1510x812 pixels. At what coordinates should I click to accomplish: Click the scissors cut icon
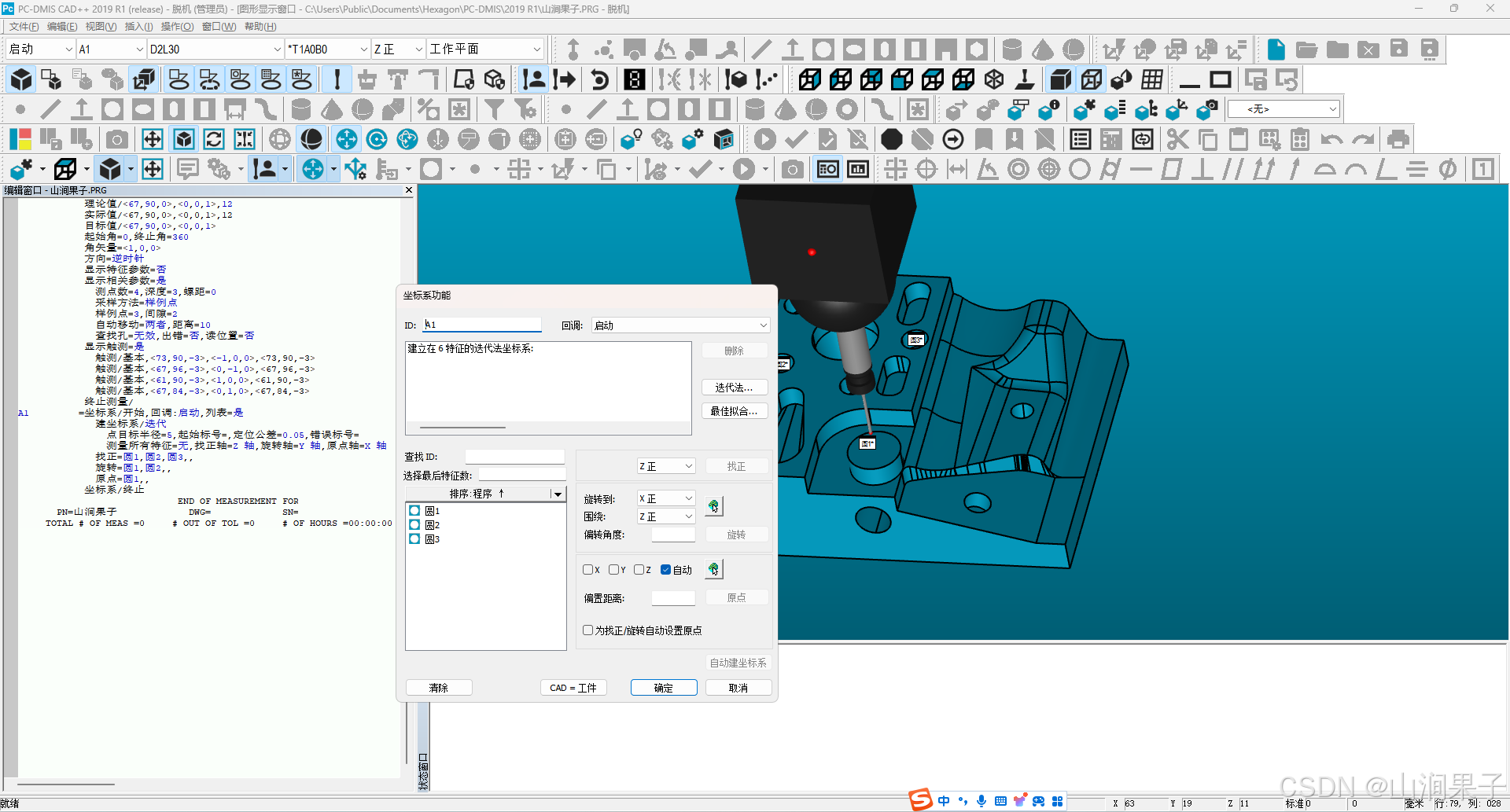pyautogui.click(x=1177, y=140)
